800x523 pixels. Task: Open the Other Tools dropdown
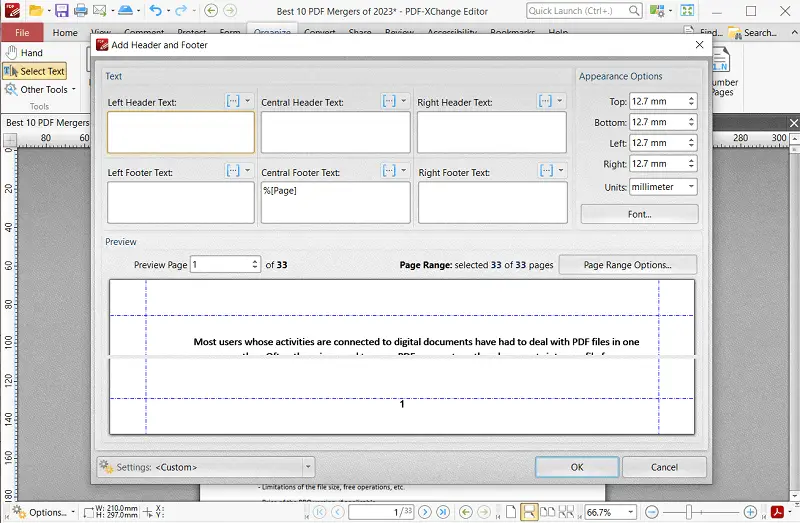pyautogui.click(x=41, y=89)
